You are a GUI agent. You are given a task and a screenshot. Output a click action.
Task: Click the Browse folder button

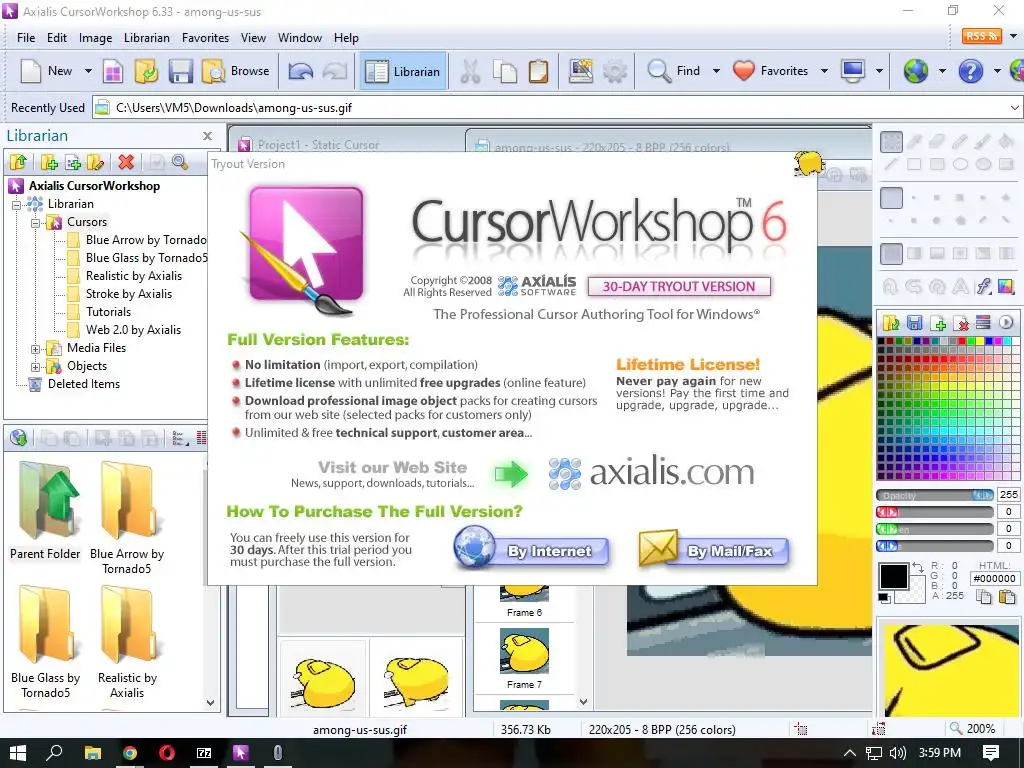(x=236, y=71)
